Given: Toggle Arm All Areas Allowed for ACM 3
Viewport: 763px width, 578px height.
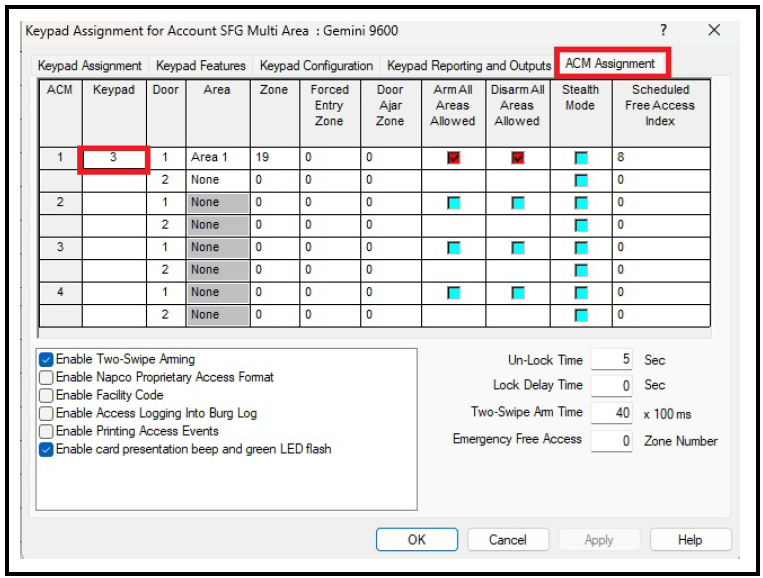Looking at the screenshot, I should pos(454,248).
